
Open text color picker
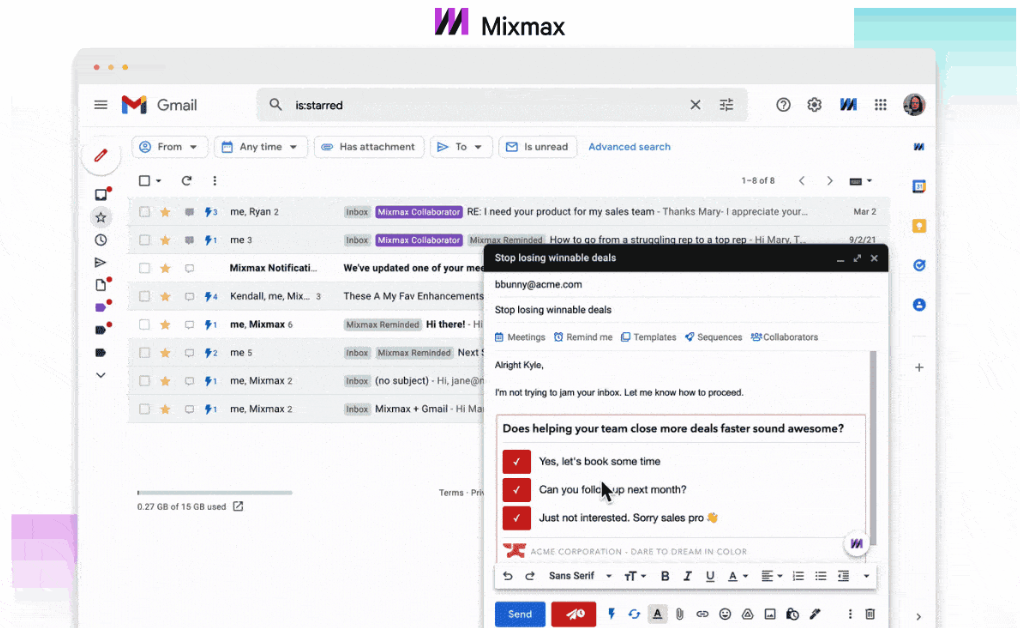[737, 576]
